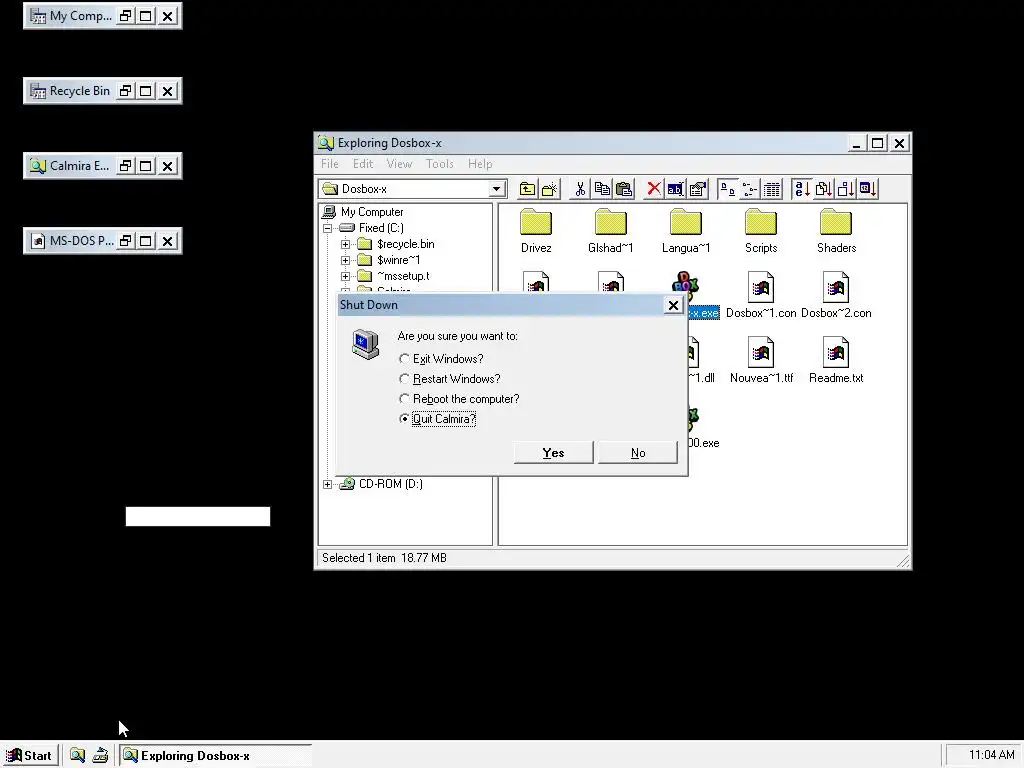This screenshot has height=768, width=1024.
Task: Click the minimized Calmira Explorer title bar
Action: click(72, 166)
